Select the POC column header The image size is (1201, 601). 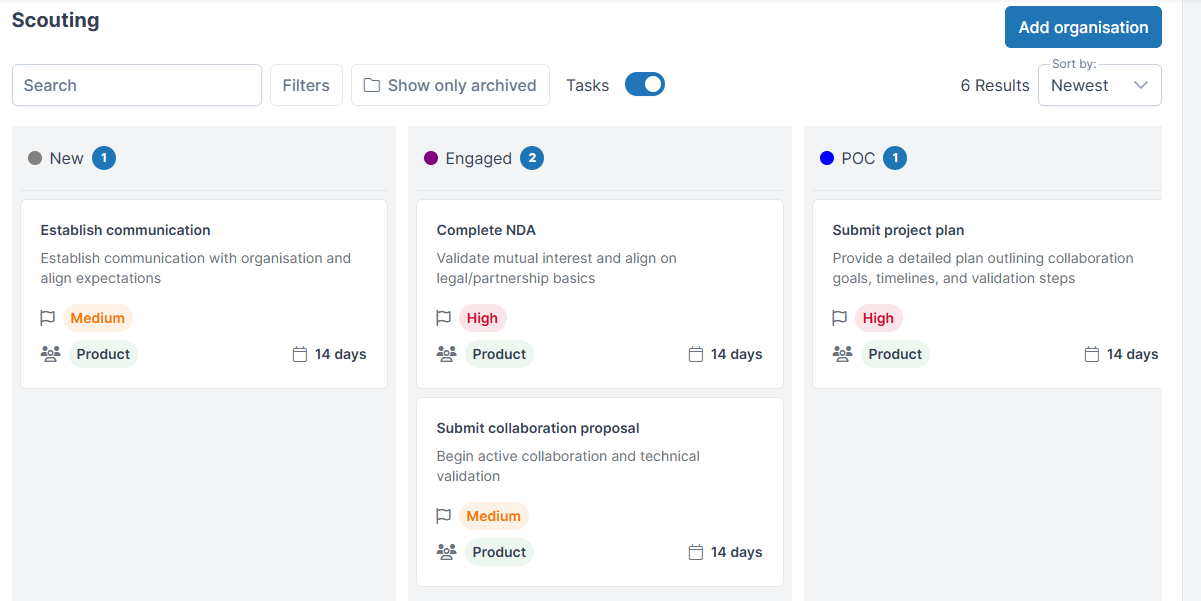tap(858, 158)
